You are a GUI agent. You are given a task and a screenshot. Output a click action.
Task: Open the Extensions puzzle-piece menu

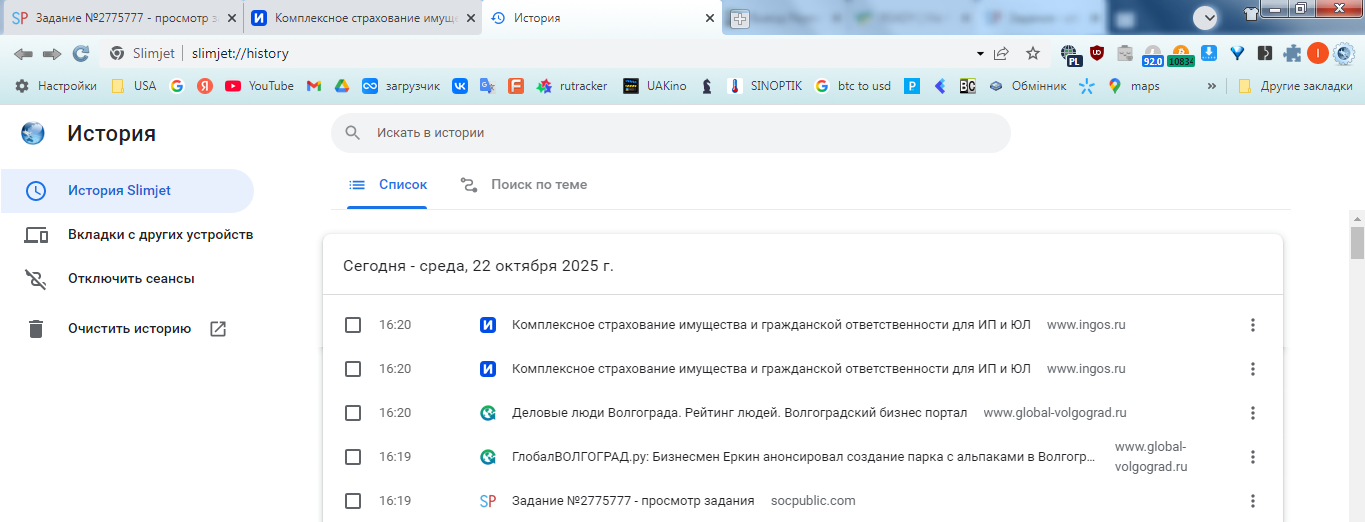click(x=1293, y=53)
